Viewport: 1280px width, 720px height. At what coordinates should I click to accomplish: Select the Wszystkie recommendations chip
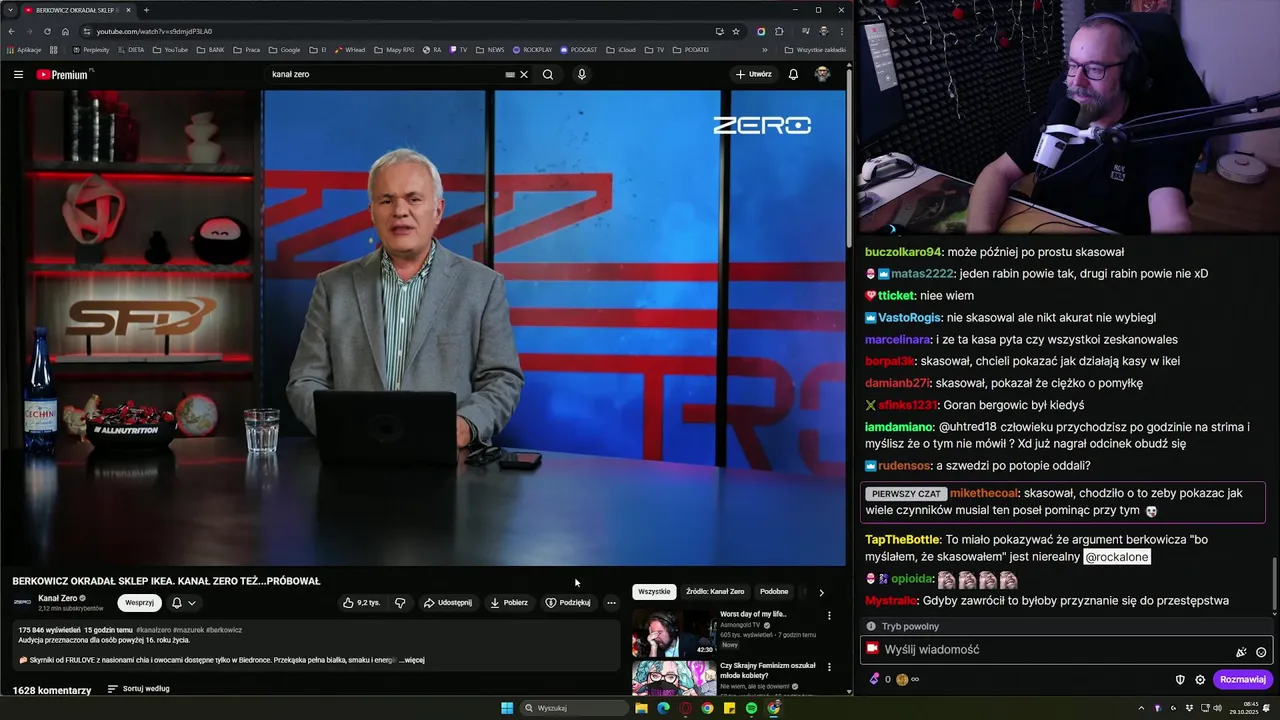pos(654,592)
